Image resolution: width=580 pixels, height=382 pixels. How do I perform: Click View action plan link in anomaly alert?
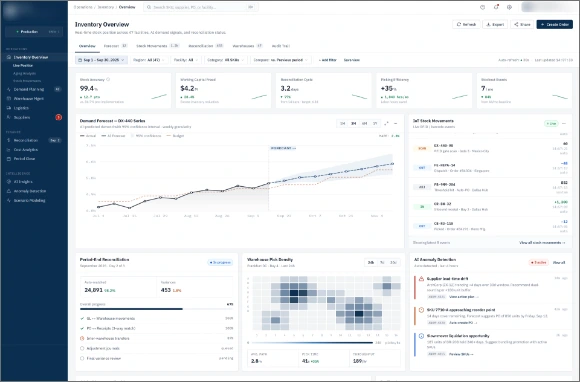tap(463, 297)
